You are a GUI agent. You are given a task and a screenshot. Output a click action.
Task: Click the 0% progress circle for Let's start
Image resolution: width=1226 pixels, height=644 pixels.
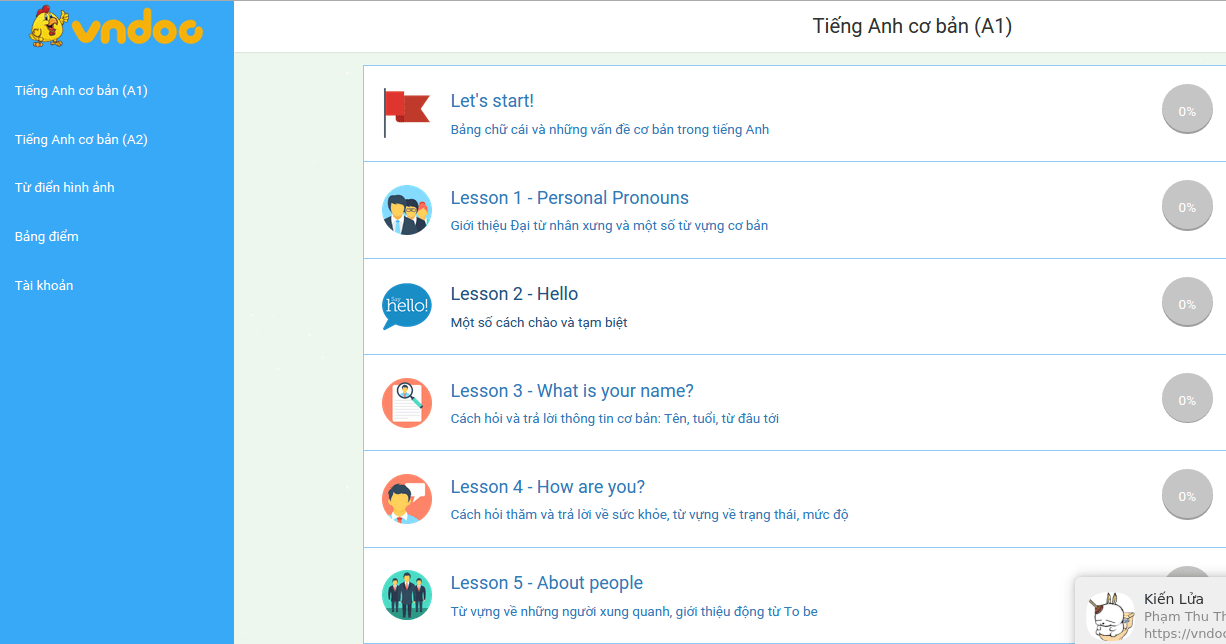pos(1187,111)
